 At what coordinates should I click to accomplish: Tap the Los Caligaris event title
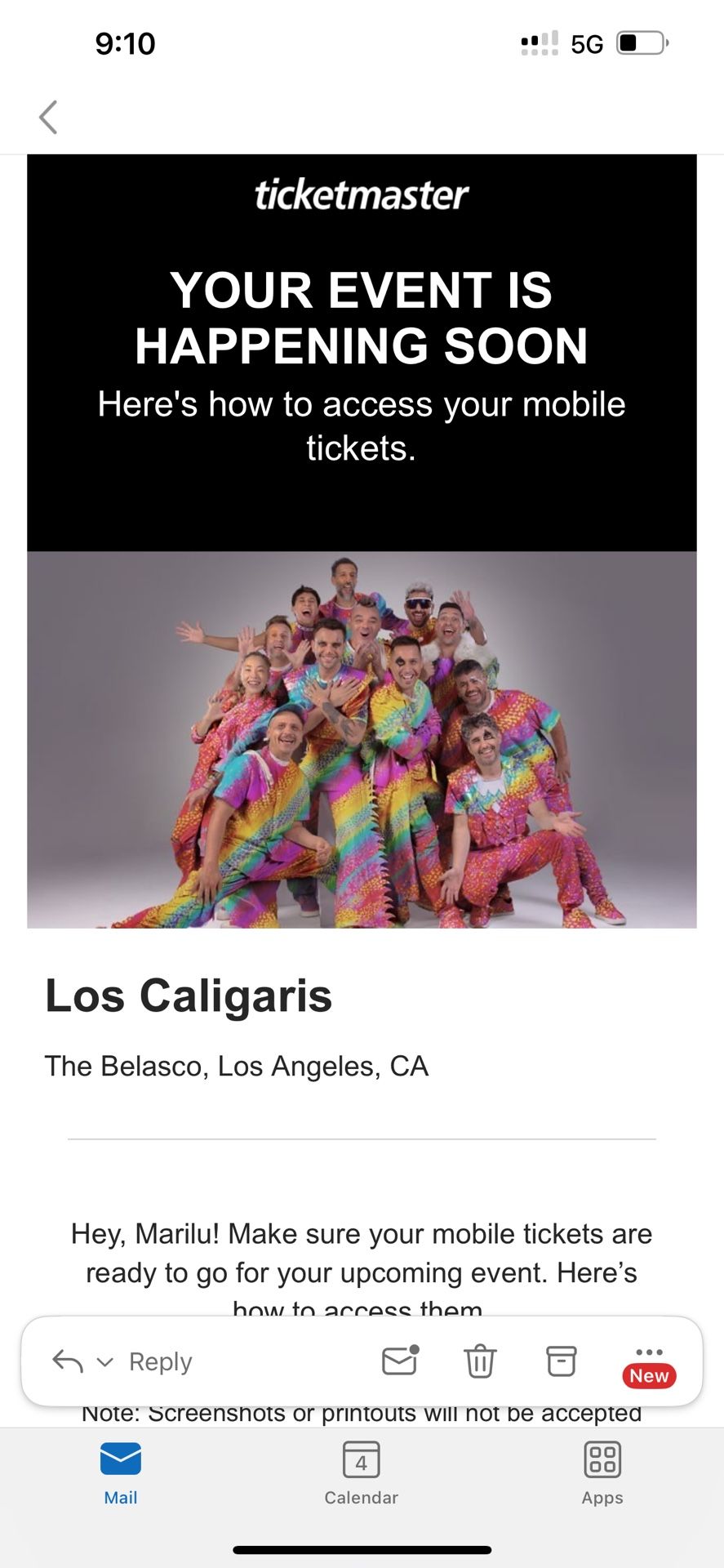tap(189, 996)
